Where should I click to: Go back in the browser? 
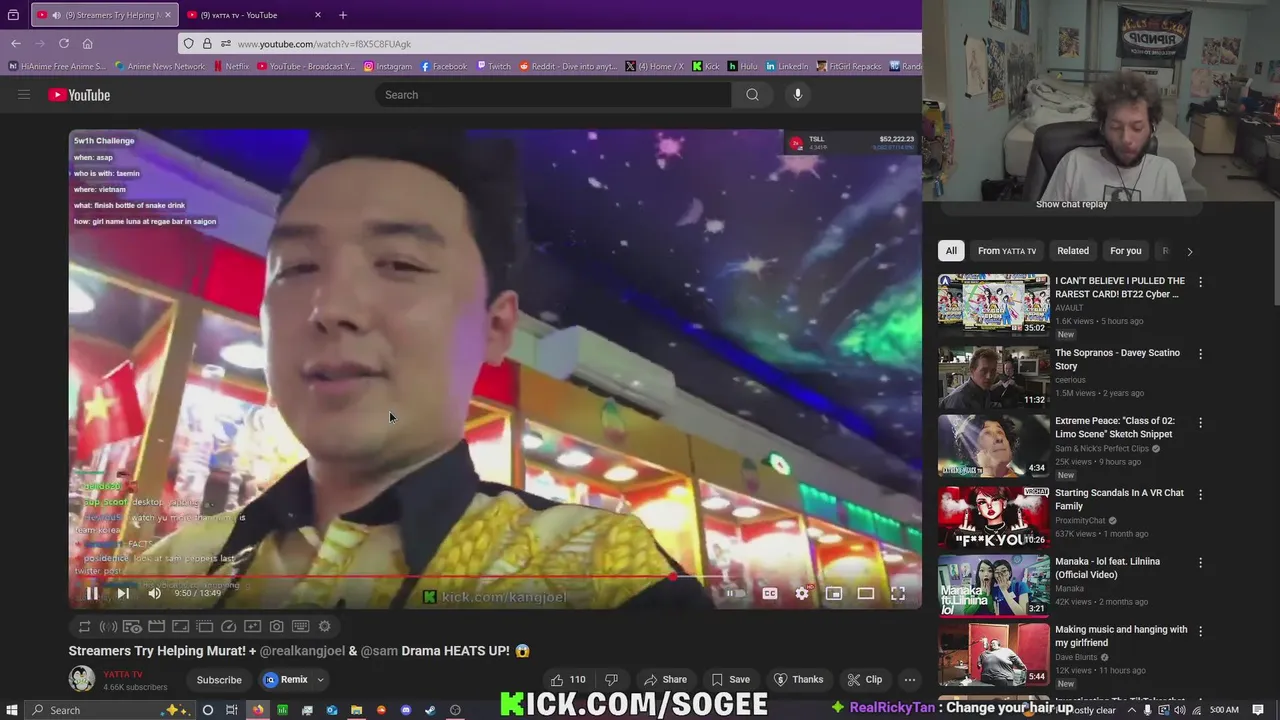[16, 43]
